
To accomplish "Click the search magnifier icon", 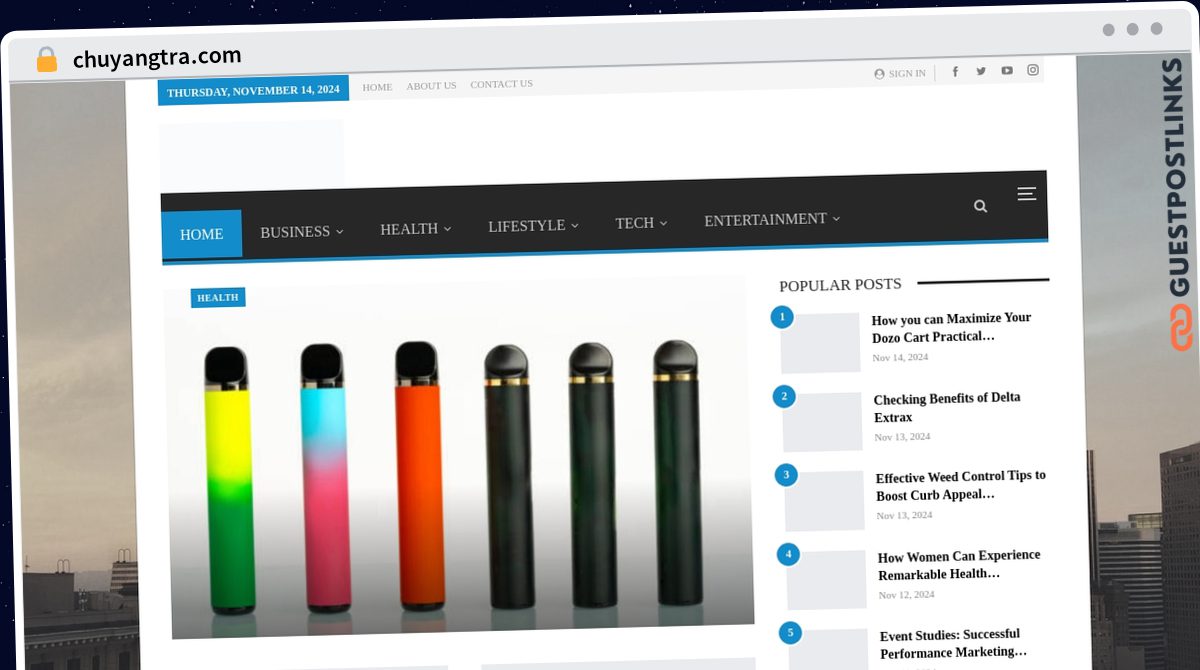I will pyautogui.click(x=980, y=206).
